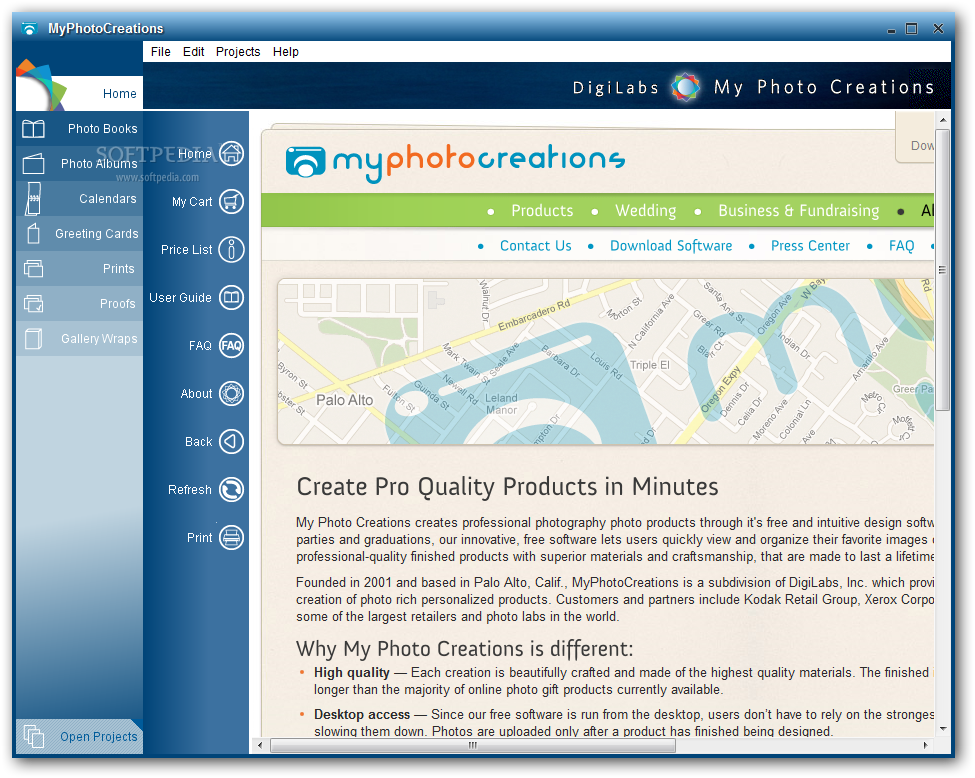This screenshot has width=975, height=778.
Task: Click the User Guide label
Action: pyautogui.click(x=180, y=297)
